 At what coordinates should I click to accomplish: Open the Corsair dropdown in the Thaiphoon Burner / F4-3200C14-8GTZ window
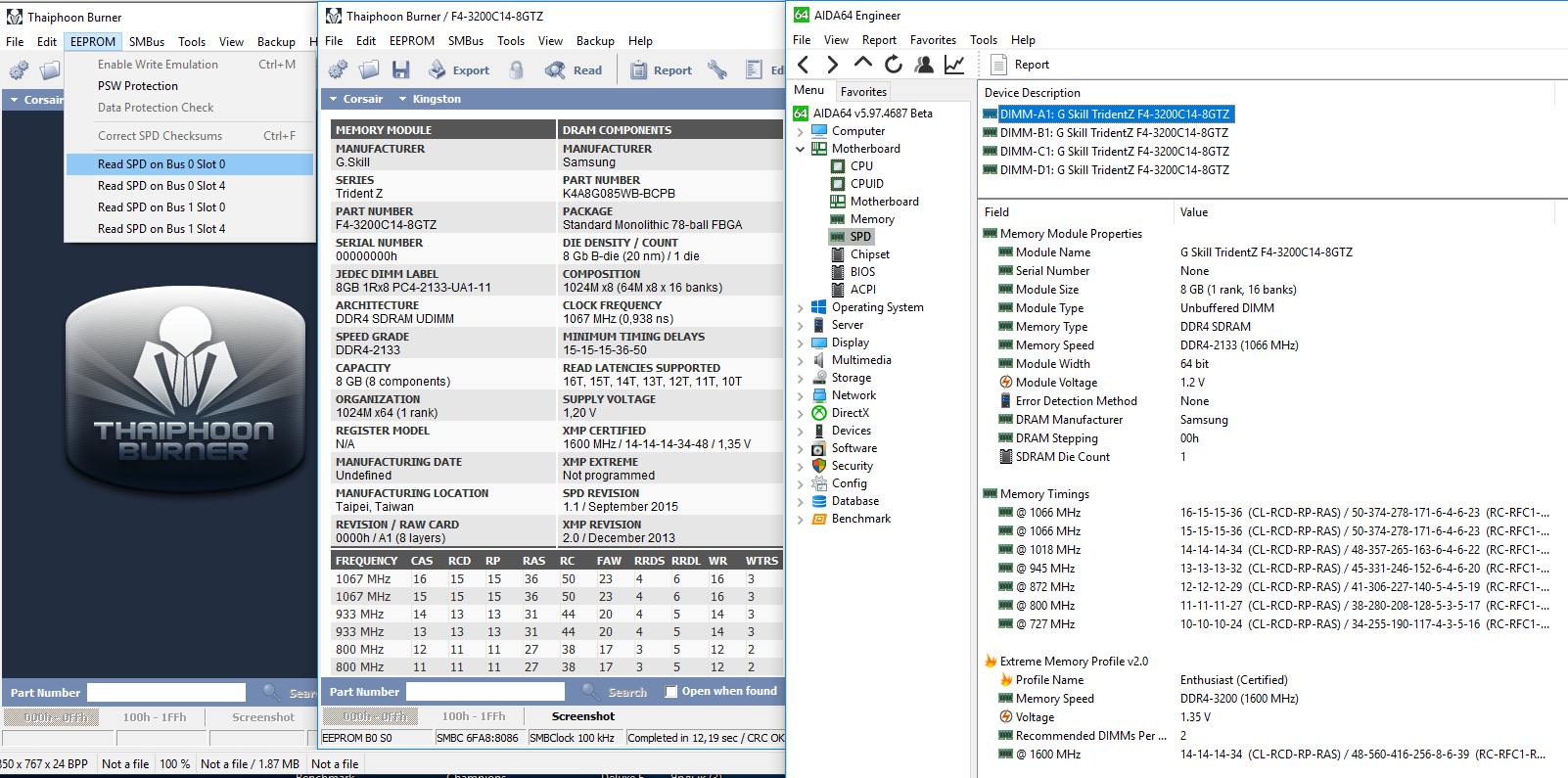coord(355,99)
